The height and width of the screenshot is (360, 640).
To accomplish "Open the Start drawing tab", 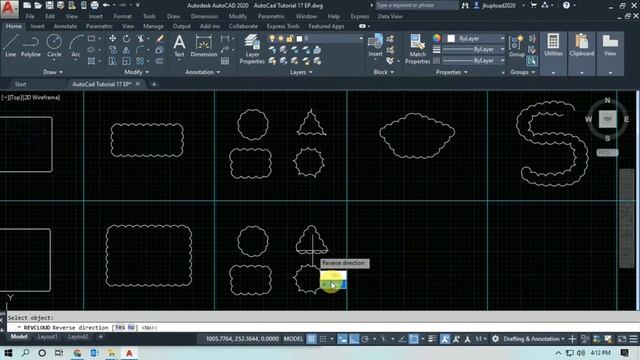I will 20,84.
